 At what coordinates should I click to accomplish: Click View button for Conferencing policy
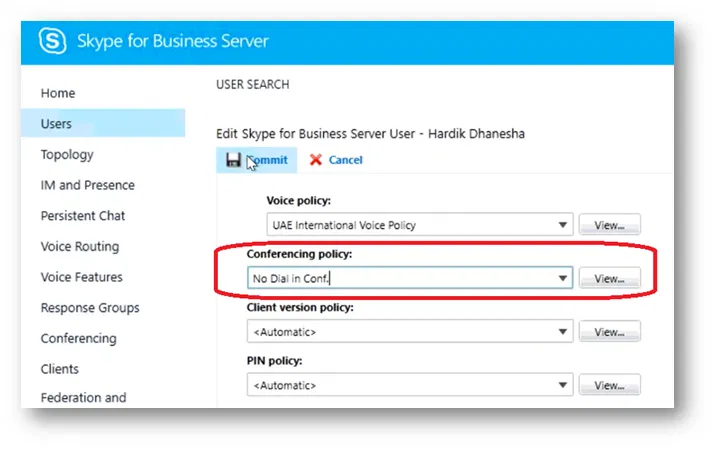pyautogui.click(x=609, y=278)
